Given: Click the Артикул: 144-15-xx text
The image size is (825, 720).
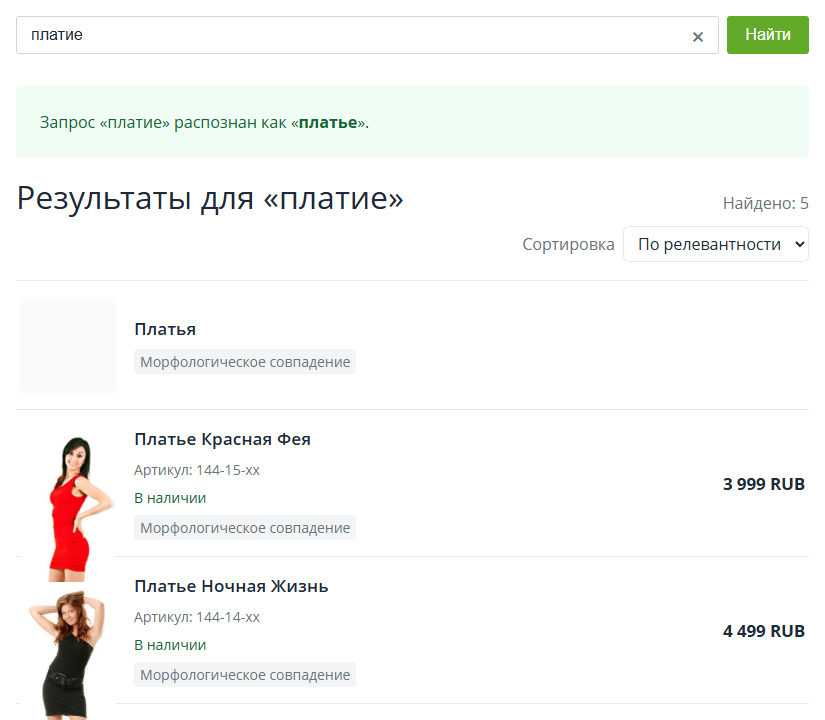Looking at the screenshot, I should pos(197,470).
